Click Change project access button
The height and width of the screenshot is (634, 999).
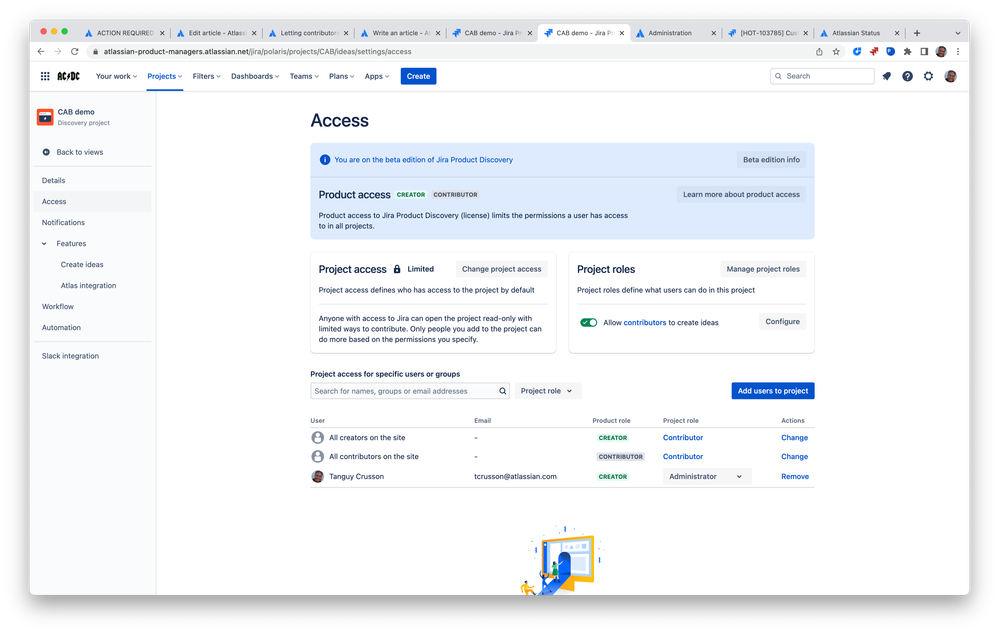501,269
